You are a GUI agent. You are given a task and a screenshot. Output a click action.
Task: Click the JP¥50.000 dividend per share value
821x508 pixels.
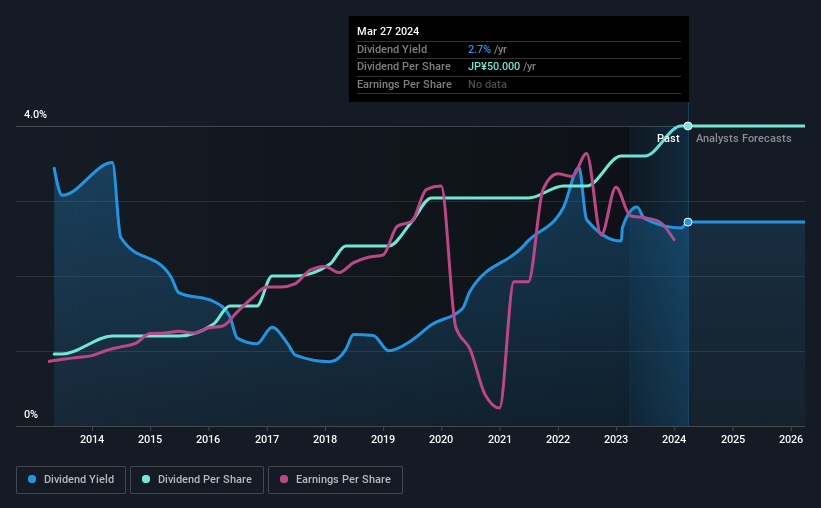[x=494, y=67]
